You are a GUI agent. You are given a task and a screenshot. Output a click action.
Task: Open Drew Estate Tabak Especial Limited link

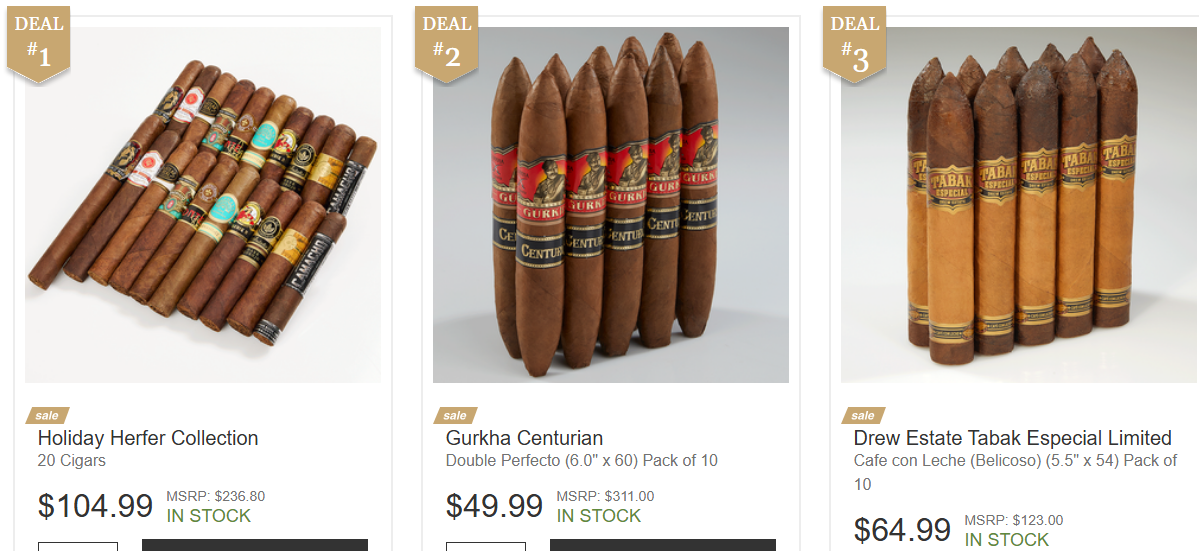coord(1012,439)
